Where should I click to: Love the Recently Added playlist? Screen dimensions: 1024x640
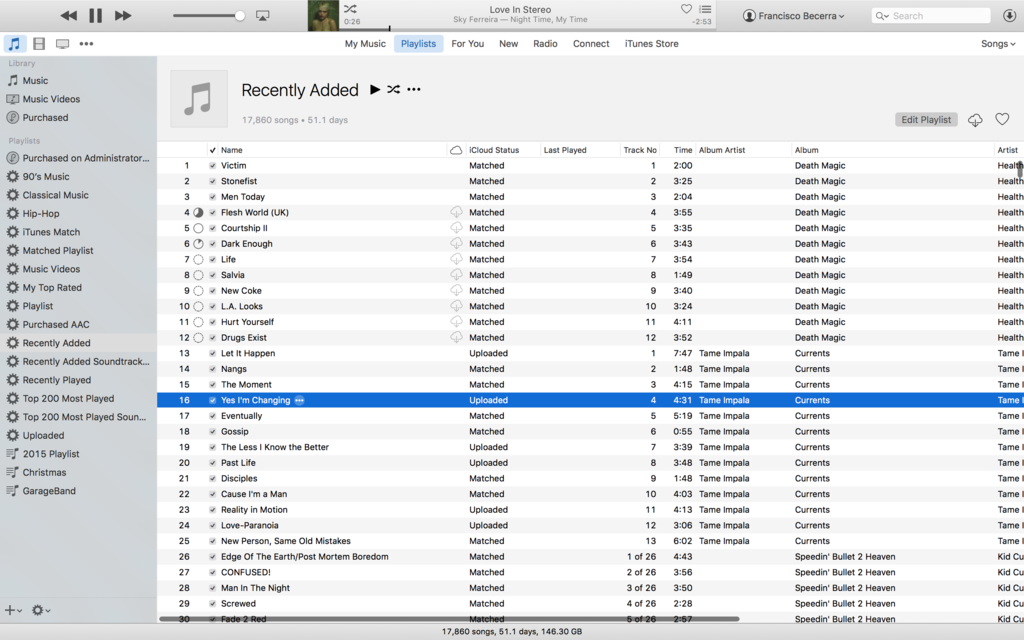tap(1002, 119)
